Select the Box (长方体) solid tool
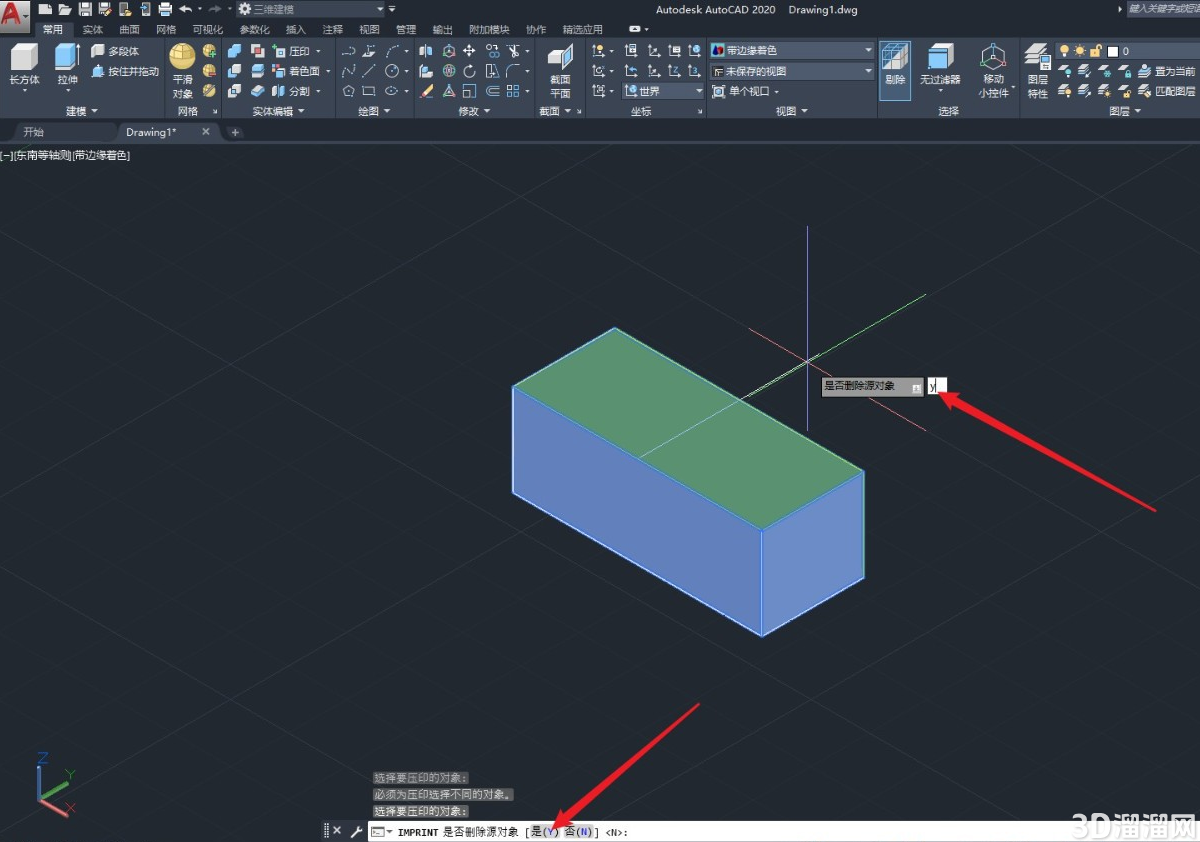Screen dimensions: 1200x842 click(24, 66)
